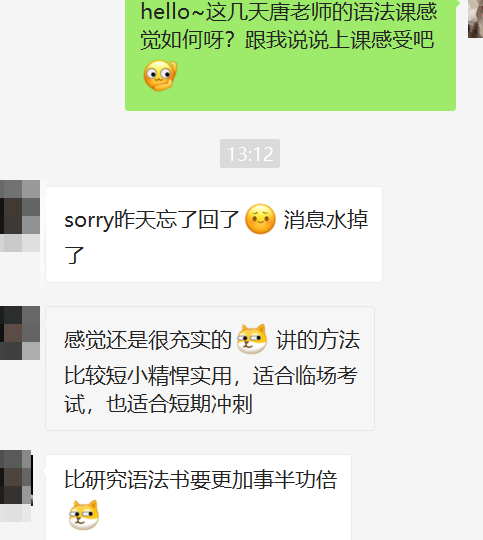Open avatar beside the sorry昨天忘了回了 message
The image size is (483, 540).
click(x=20, y=216)
